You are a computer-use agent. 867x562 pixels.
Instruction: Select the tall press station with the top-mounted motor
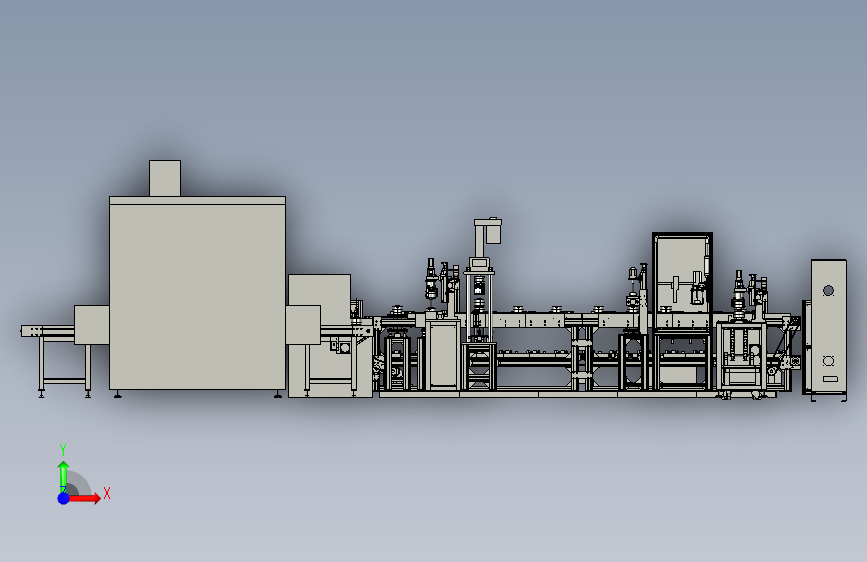click(x=479, y=303)
